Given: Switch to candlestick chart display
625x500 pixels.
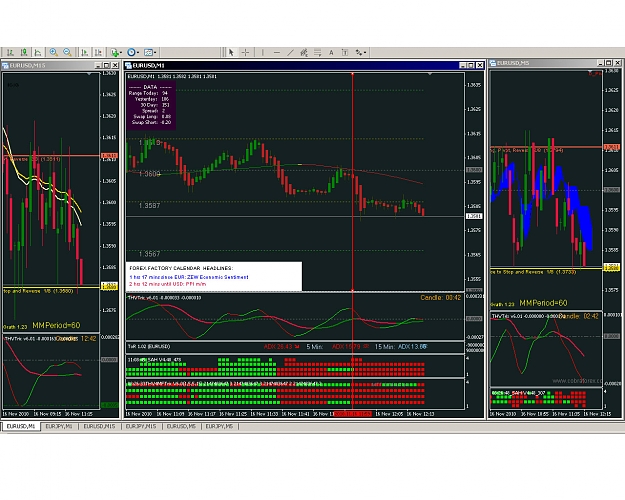Looking at the screenshot, I should coord(24,52).
